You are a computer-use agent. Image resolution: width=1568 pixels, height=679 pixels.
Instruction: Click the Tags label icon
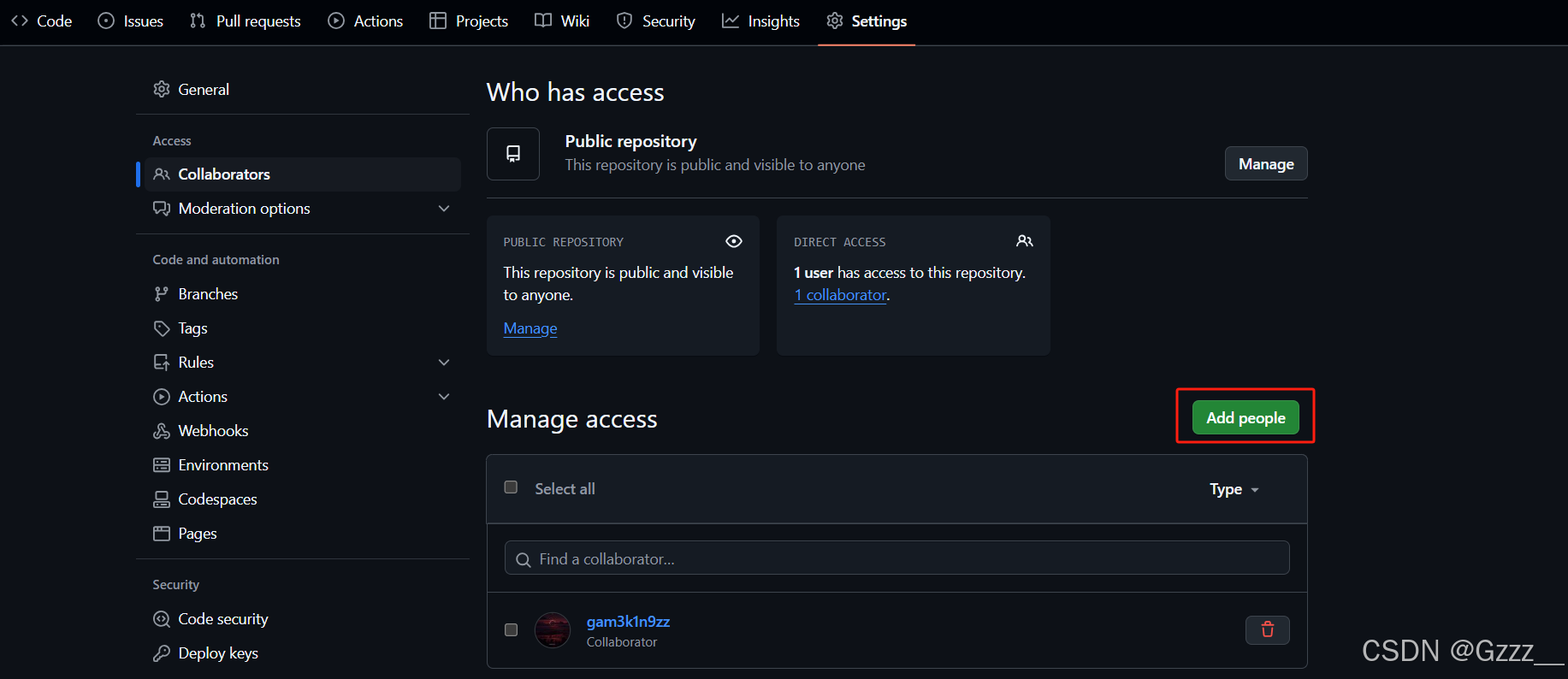162,328
